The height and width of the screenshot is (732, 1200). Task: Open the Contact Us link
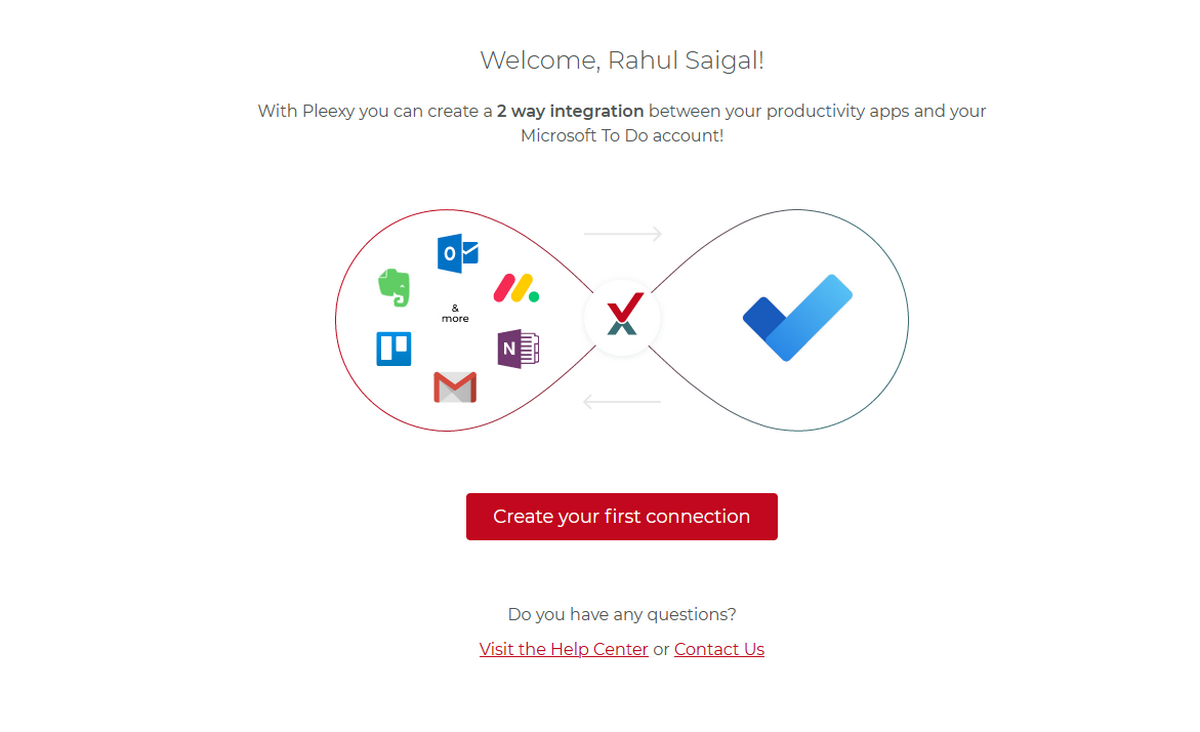(x=719, y=649)
